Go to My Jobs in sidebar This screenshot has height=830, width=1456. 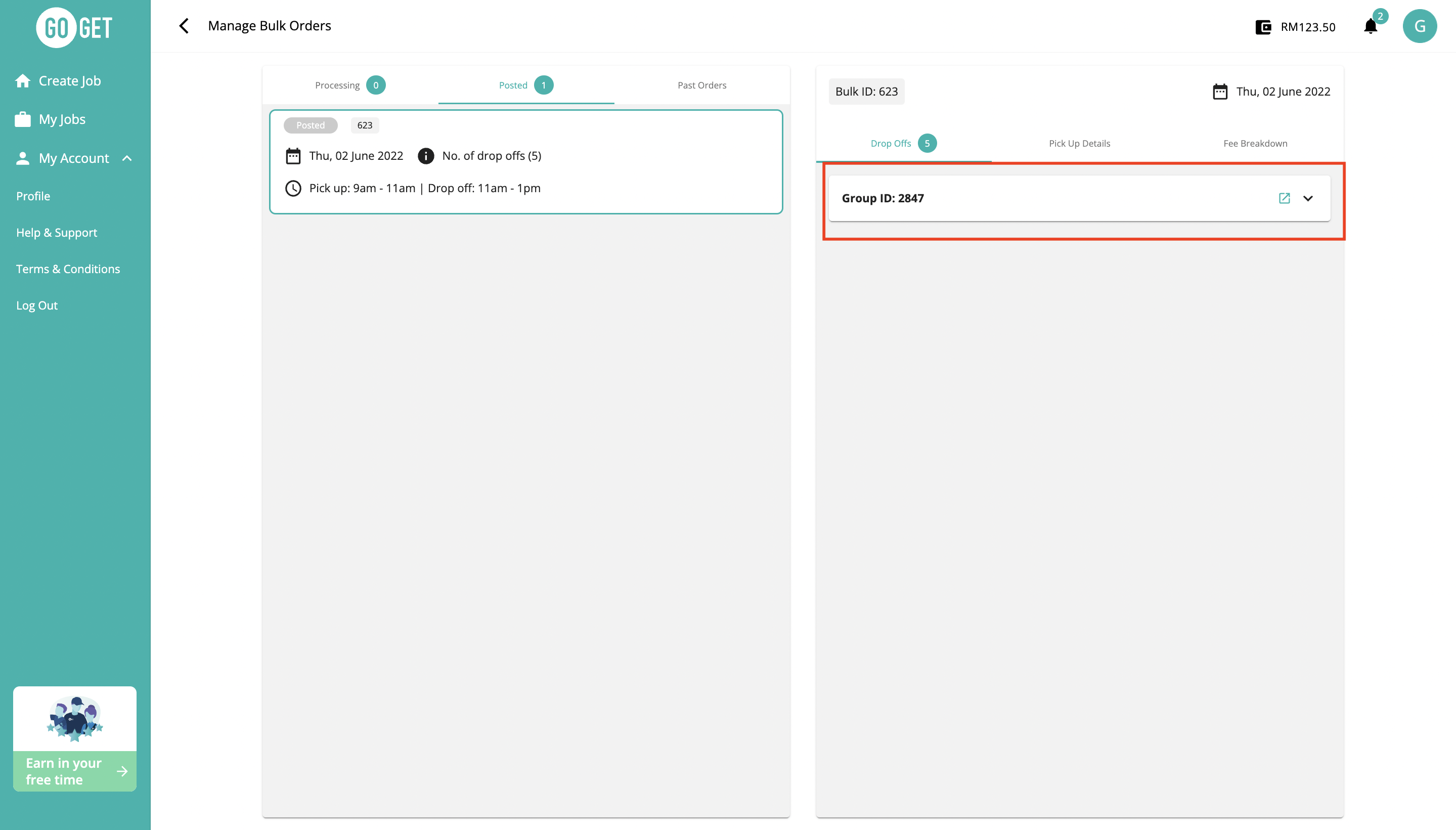62,119
